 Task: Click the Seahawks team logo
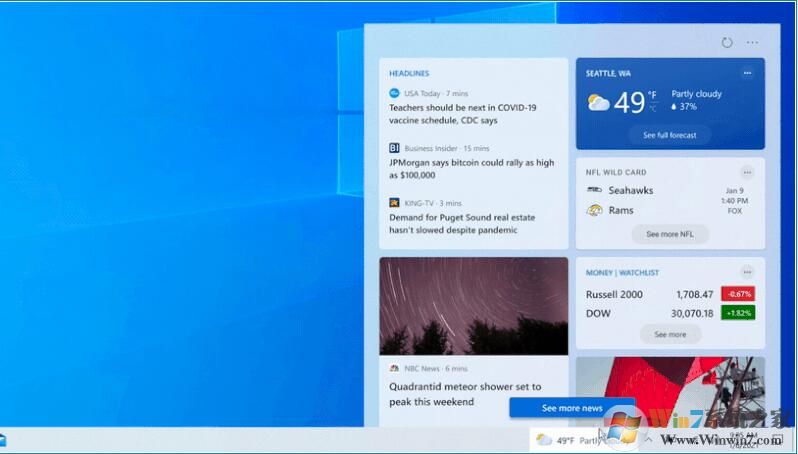(594, 190)
